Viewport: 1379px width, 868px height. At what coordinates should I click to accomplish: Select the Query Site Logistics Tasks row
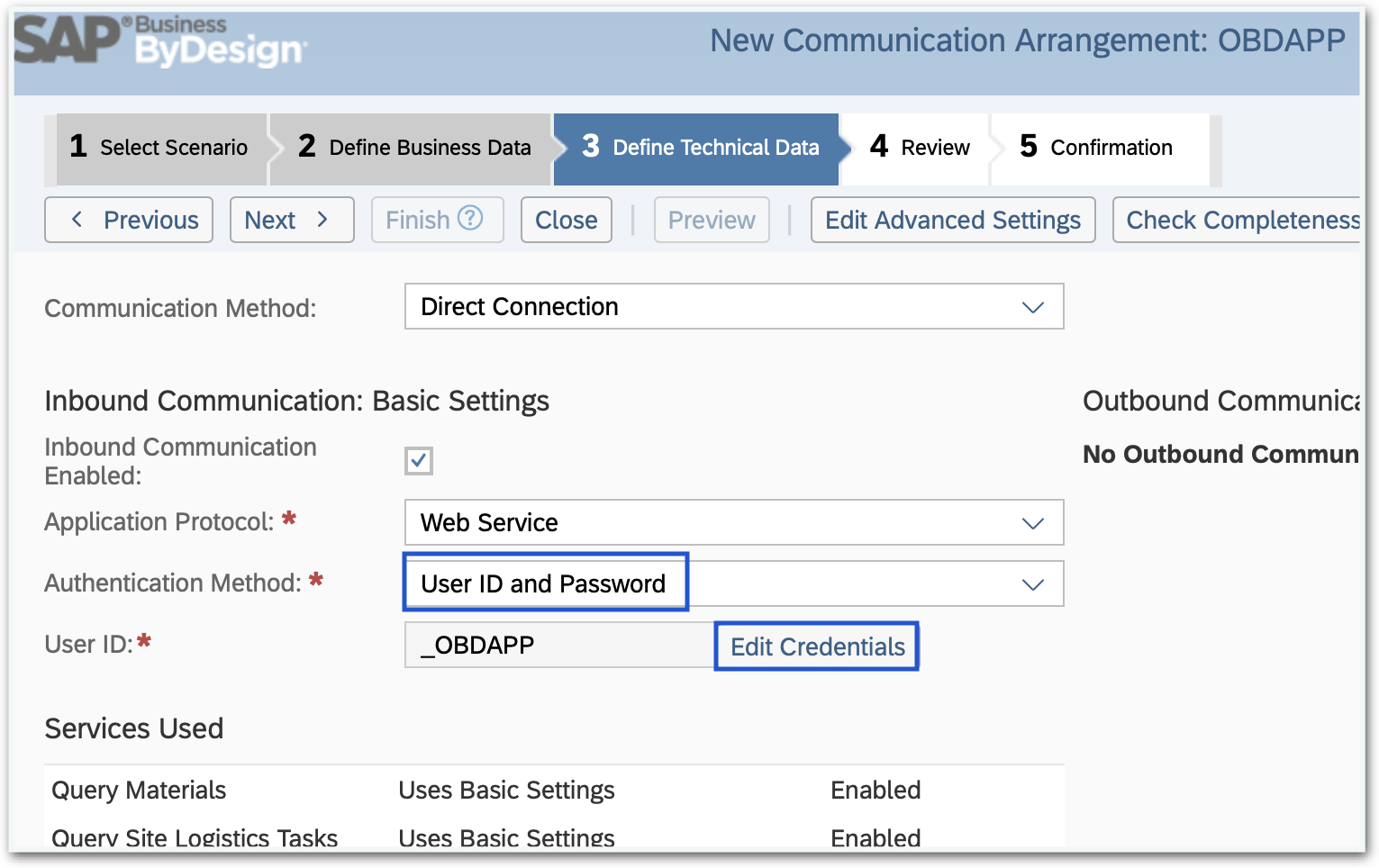tap(195, 836)
